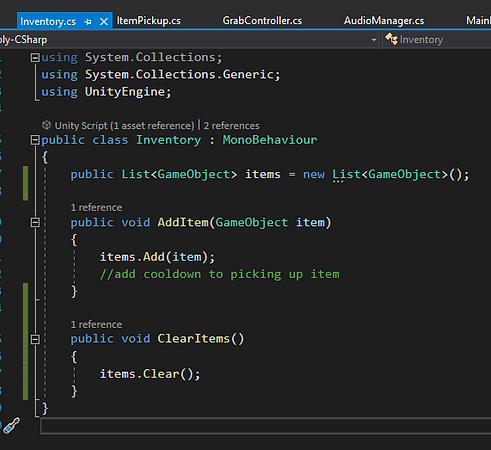The height and width of the screenshot is (450, 491).
Task: Close the Inventory.cs tab
Action: (x=104, y=22)
